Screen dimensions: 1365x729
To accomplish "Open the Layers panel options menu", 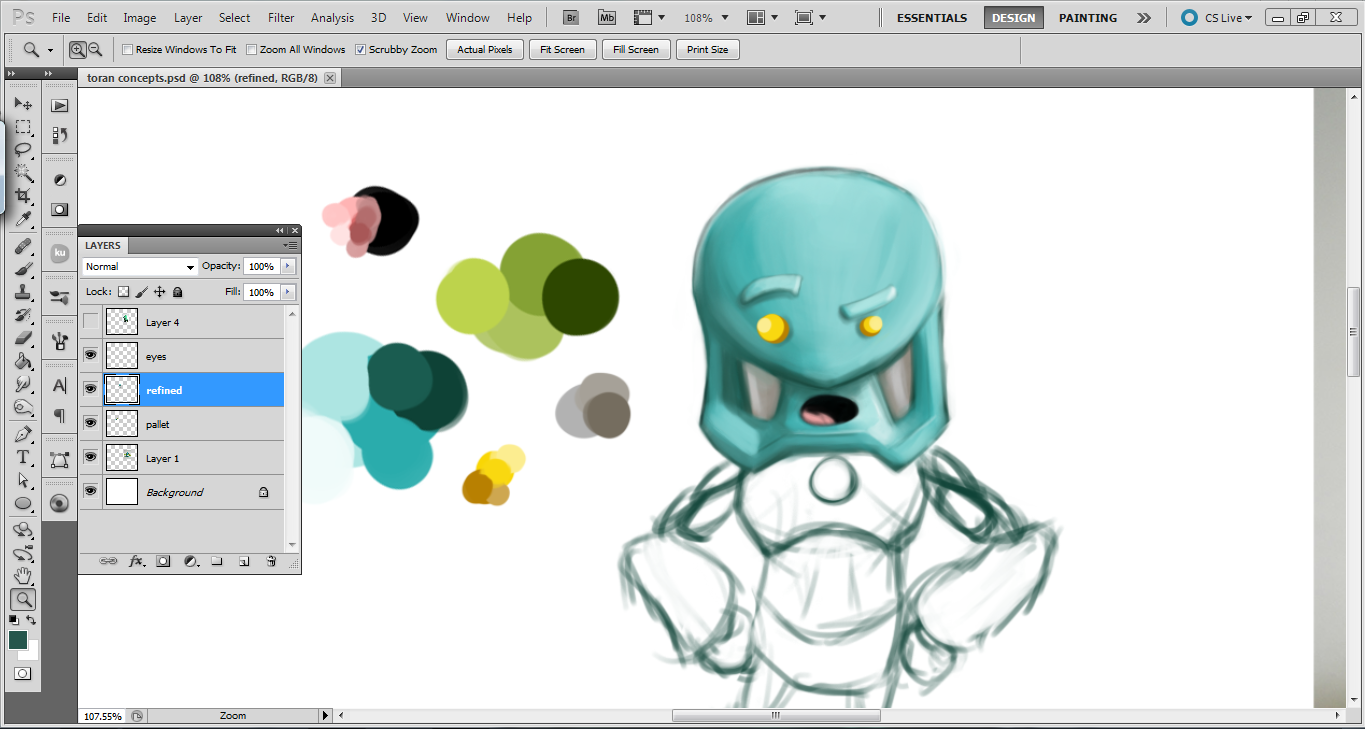I will 290,245.
